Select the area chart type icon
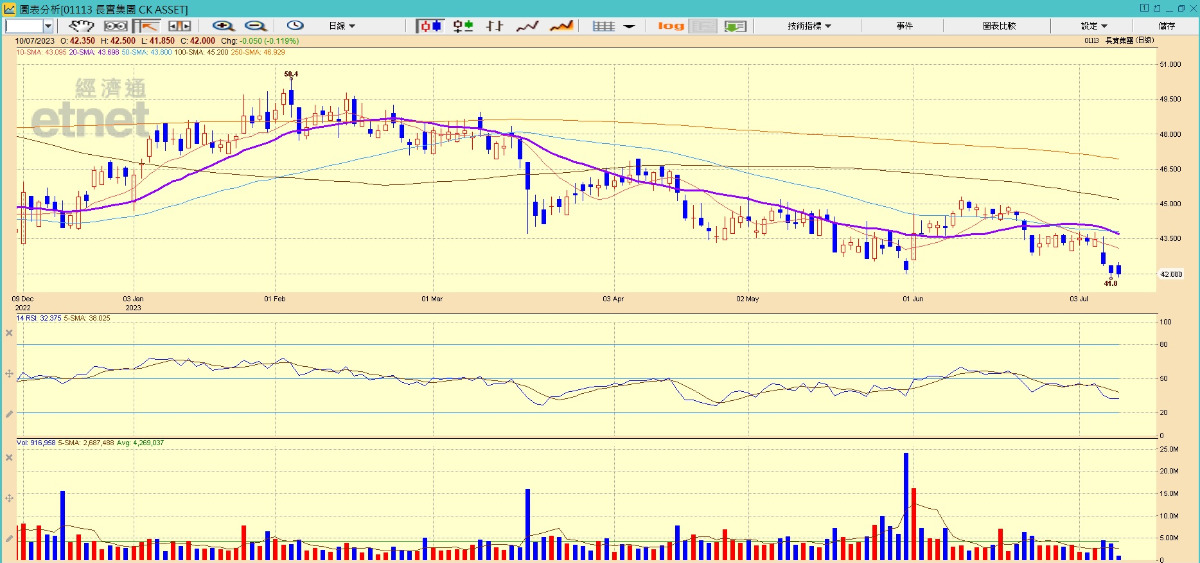The height and width of the screenshot is (563, 1200). pos(562,26)
